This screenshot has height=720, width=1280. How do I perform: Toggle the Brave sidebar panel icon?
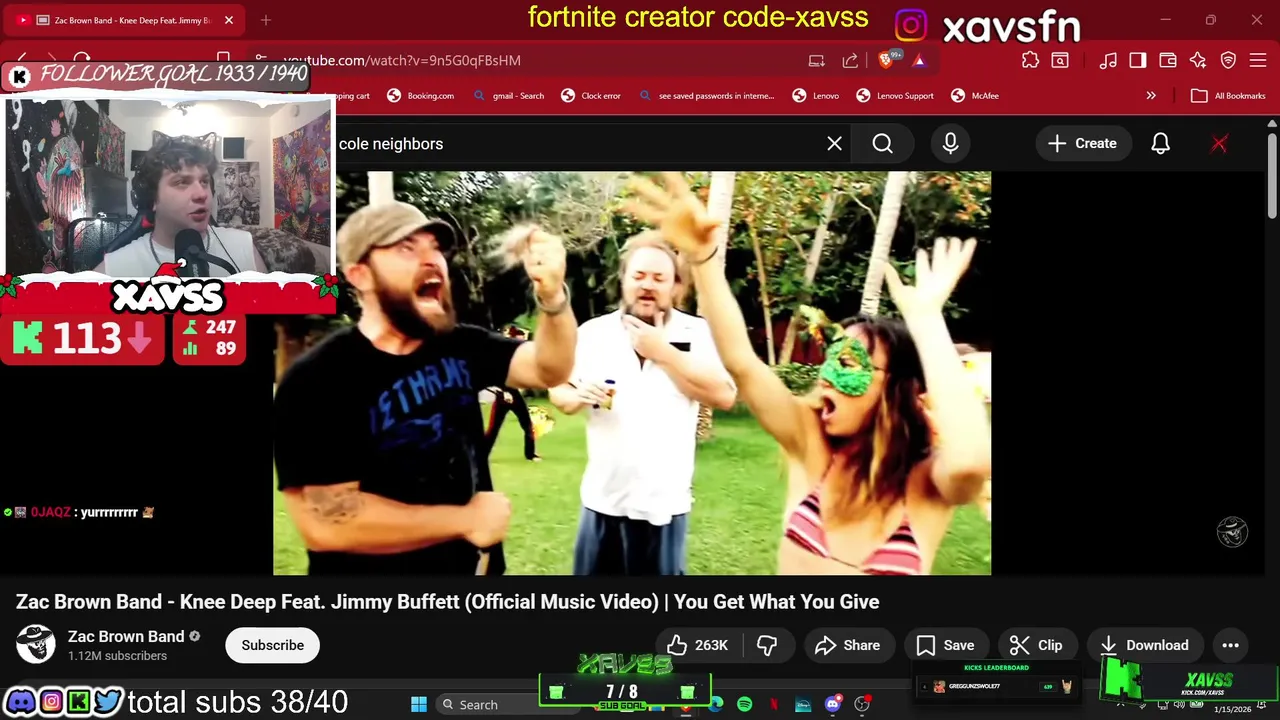[1138, 60]
